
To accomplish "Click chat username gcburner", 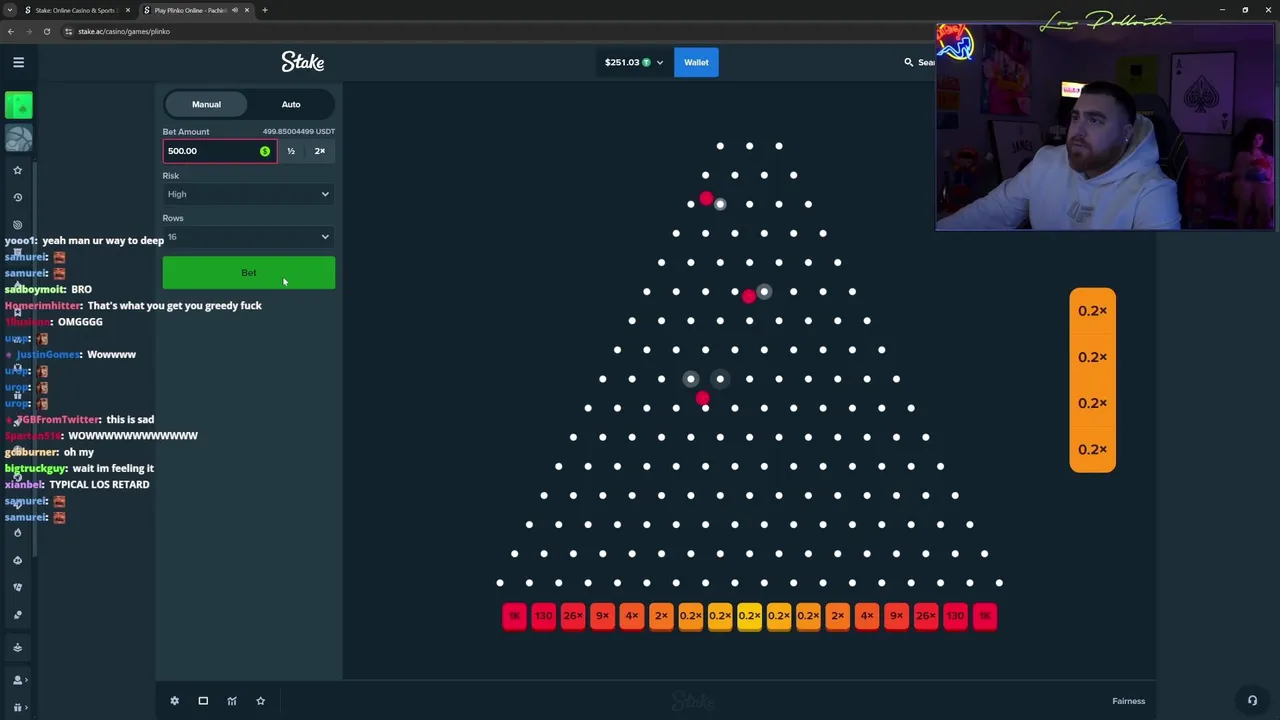I will (31, 452).
